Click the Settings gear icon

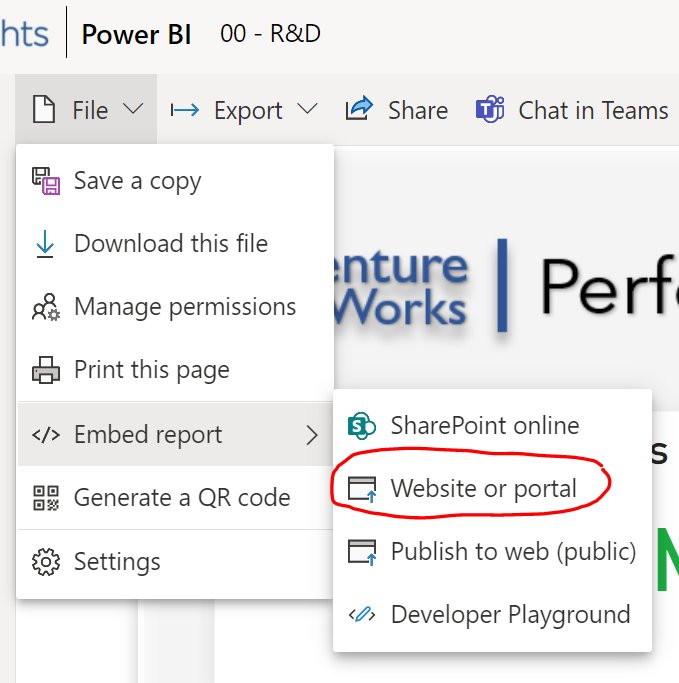pyautogui.click(x=46, y=562)
